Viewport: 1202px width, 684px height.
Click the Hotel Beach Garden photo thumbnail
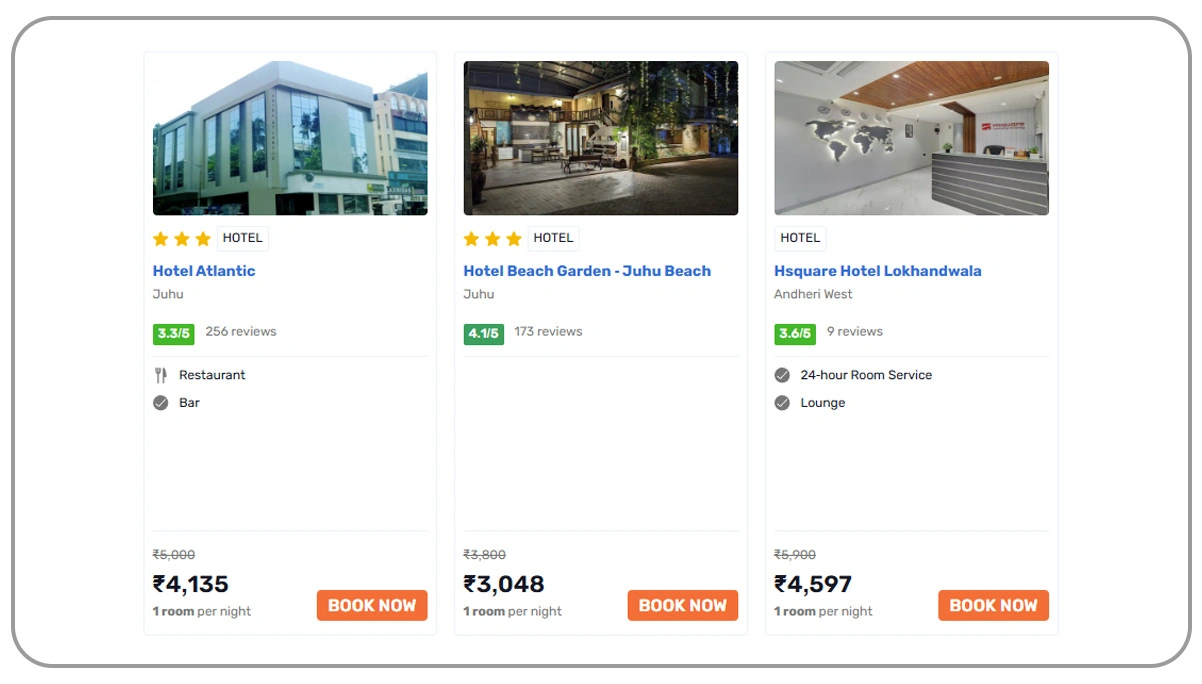pyautogui.click(x=600, y=138)
